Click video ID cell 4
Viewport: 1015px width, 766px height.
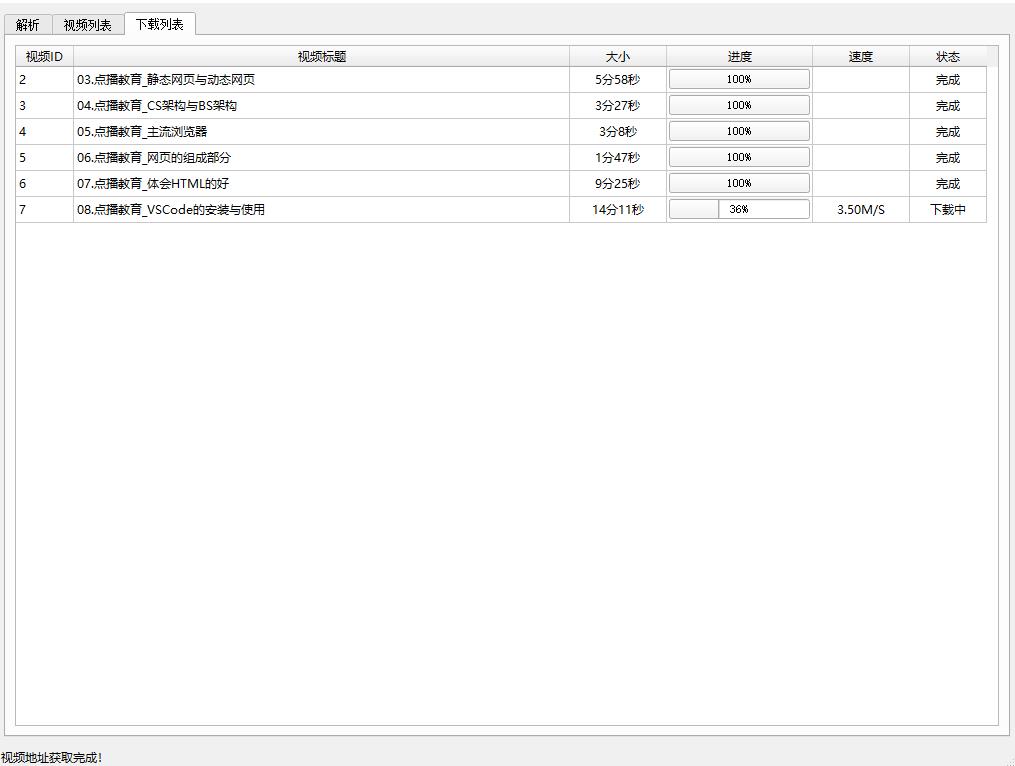pyautogui.click(x=44, y=131)
